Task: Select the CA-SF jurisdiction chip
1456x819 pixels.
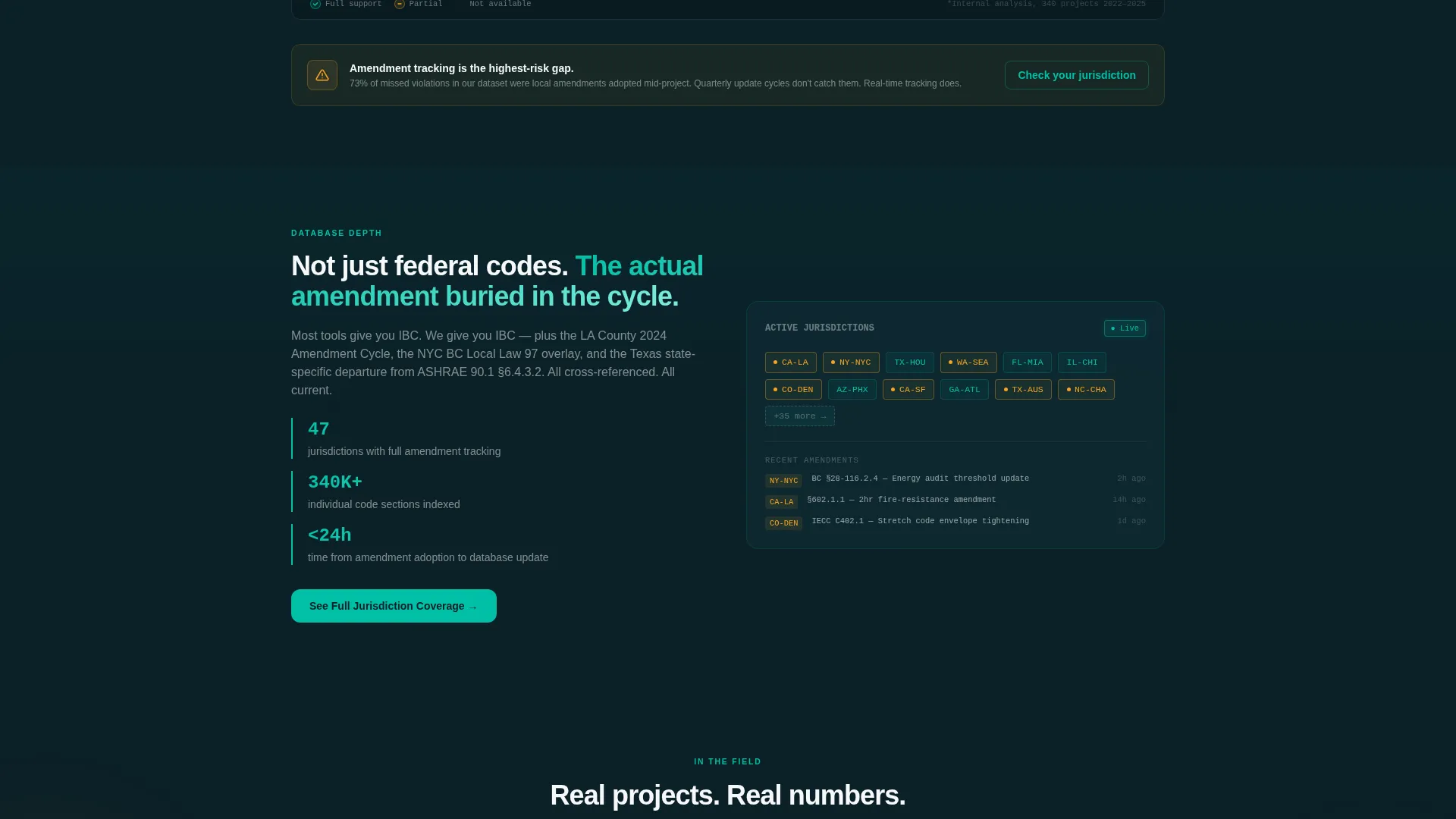Action: click(908, 390)
